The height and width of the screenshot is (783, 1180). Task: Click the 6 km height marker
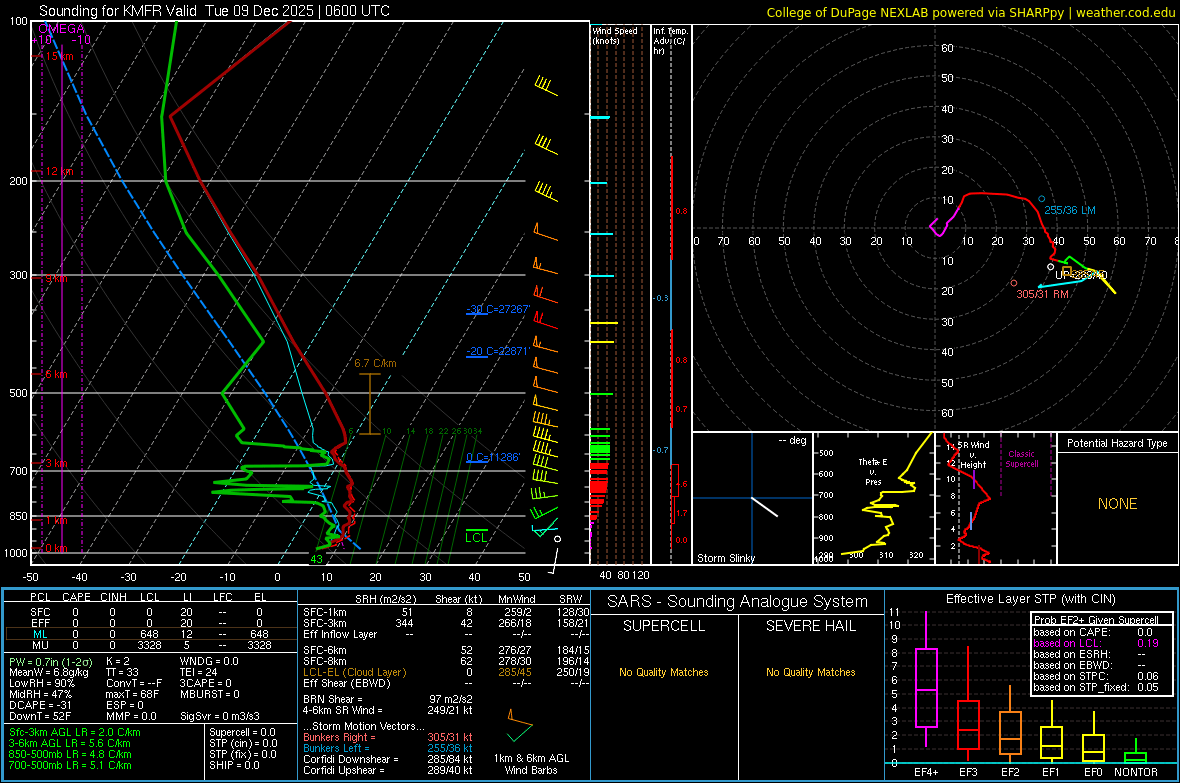tap(56, 374)
